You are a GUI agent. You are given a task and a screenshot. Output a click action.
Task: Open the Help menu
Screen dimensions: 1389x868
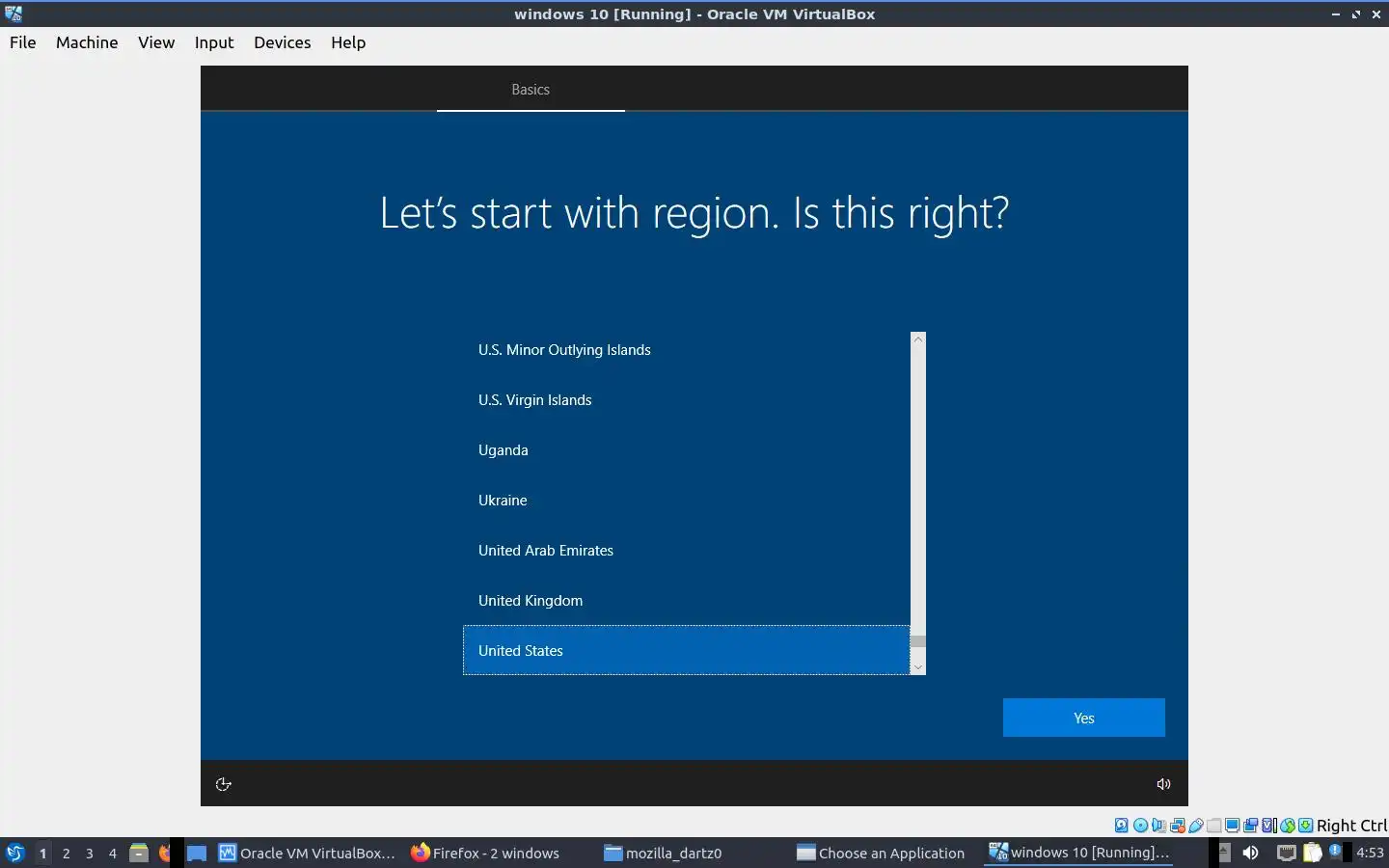pos(348,42)
